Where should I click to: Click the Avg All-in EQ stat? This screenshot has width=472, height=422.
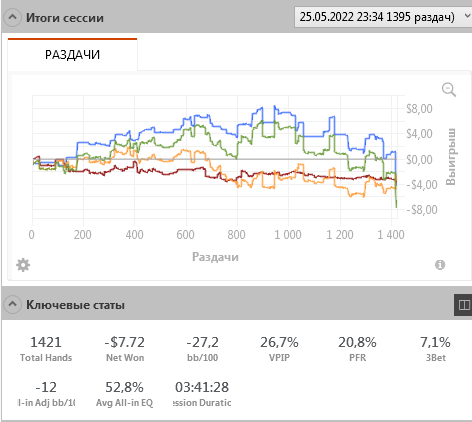pos(124,394)
